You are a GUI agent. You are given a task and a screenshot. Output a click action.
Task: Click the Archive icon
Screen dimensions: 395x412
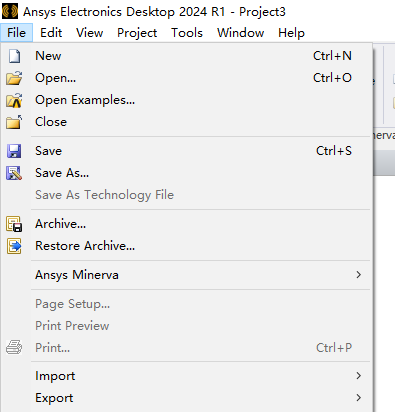[x=14, y=224]
